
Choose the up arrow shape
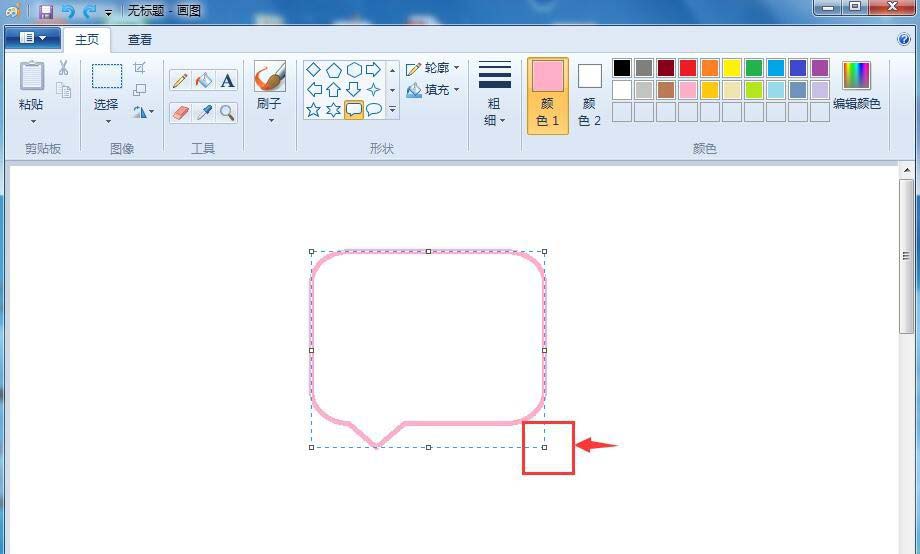tap(334, 90)
